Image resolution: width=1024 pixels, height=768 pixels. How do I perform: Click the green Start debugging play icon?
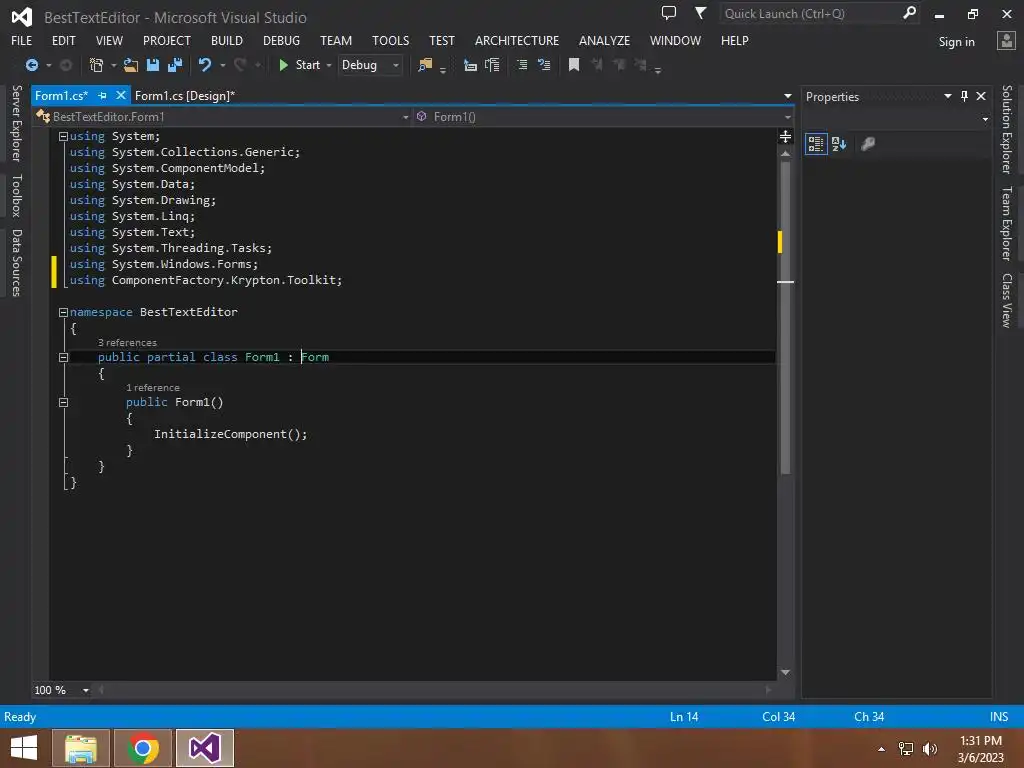point(283,65)
